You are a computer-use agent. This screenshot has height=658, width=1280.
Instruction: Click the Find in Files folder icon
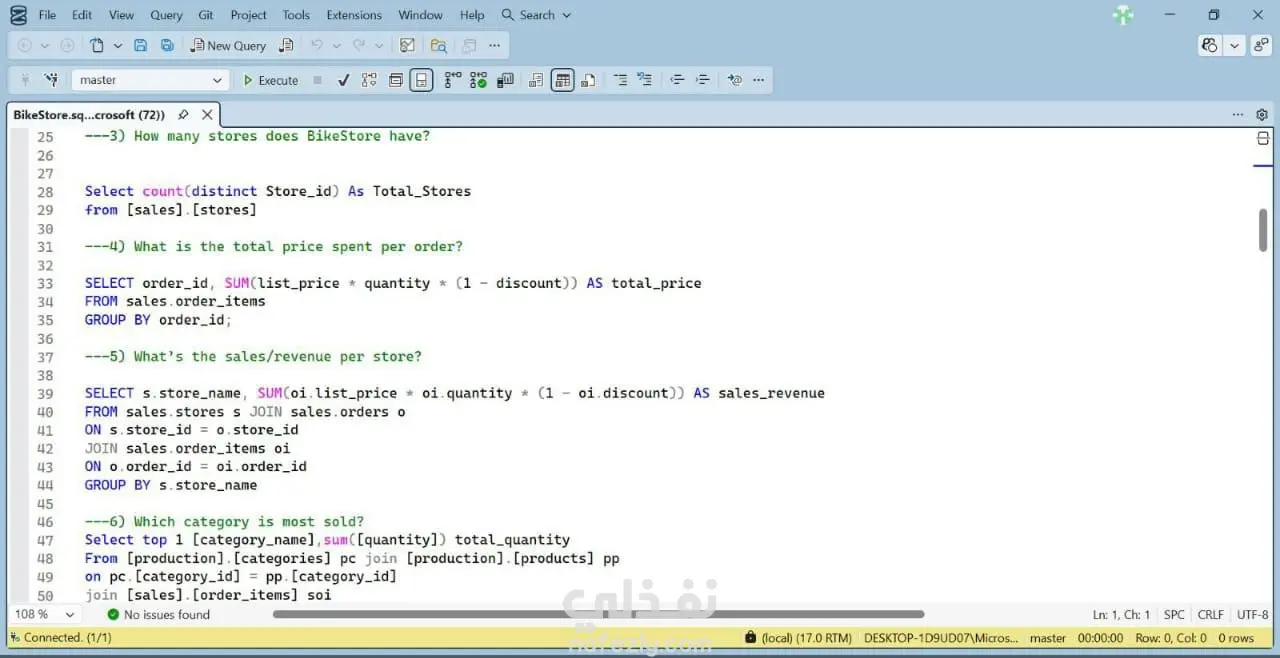point(438,45)
